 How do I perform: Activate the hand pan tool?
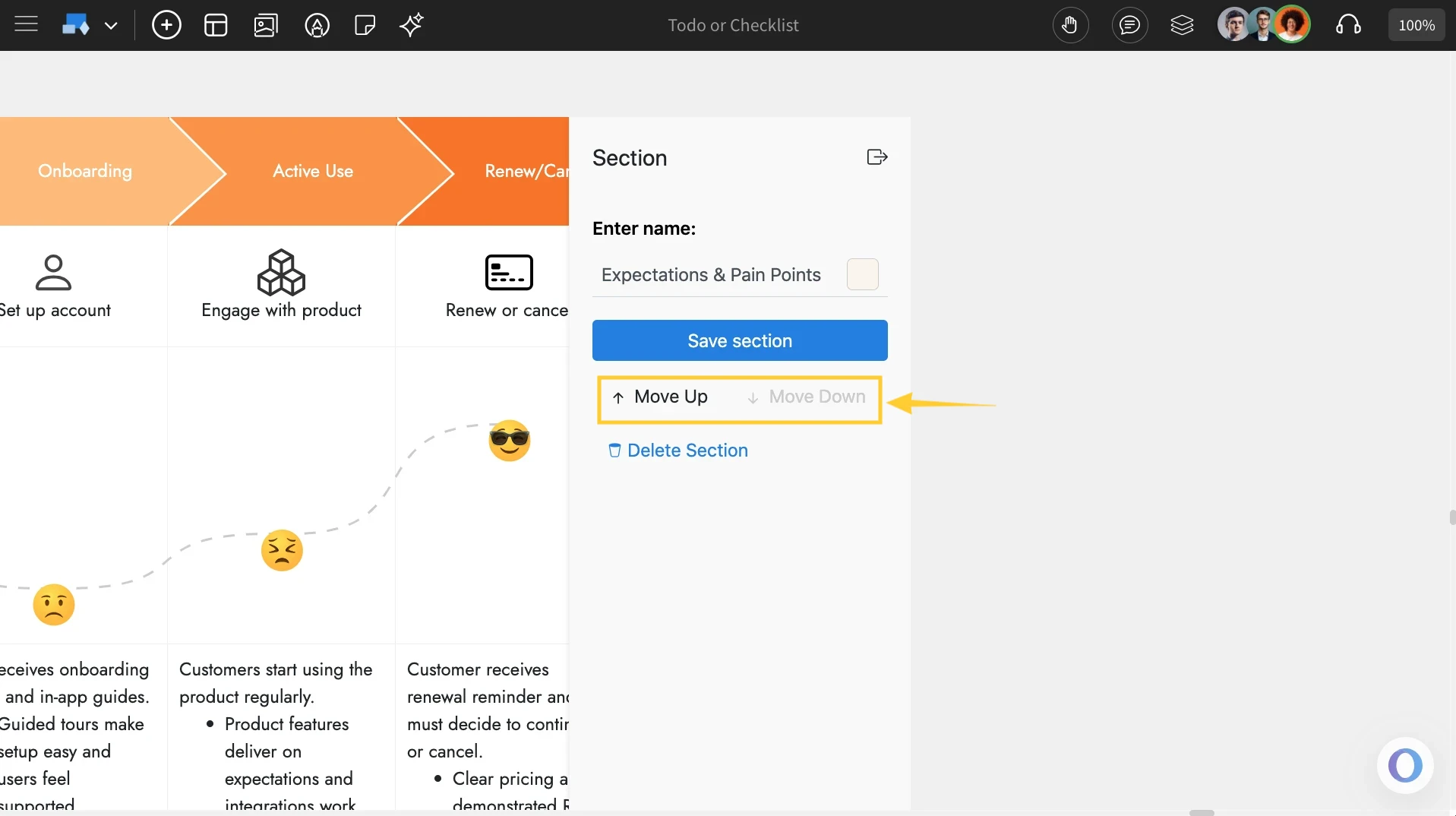click(x=1070, y=24)
